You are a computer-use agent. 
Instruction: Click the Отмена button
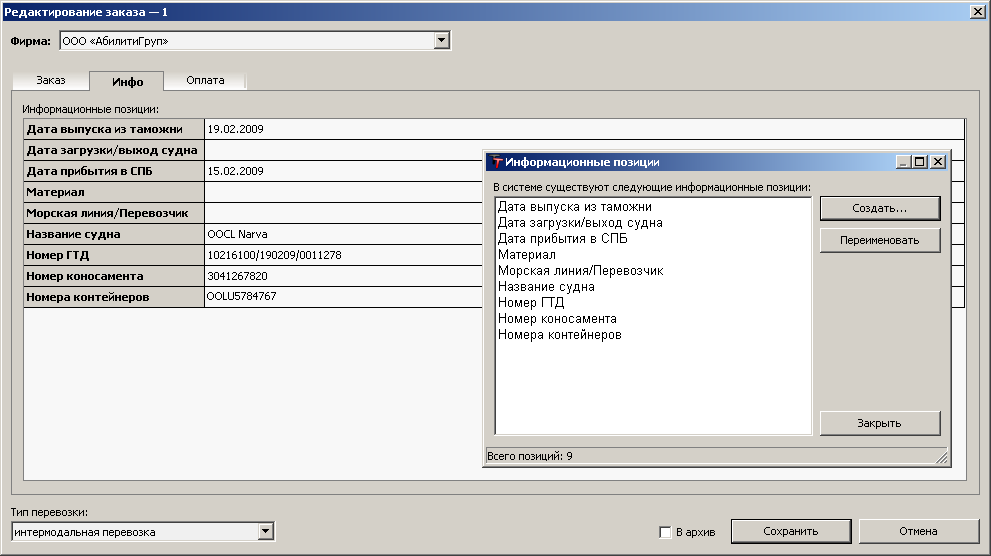(x=917, y=531)
